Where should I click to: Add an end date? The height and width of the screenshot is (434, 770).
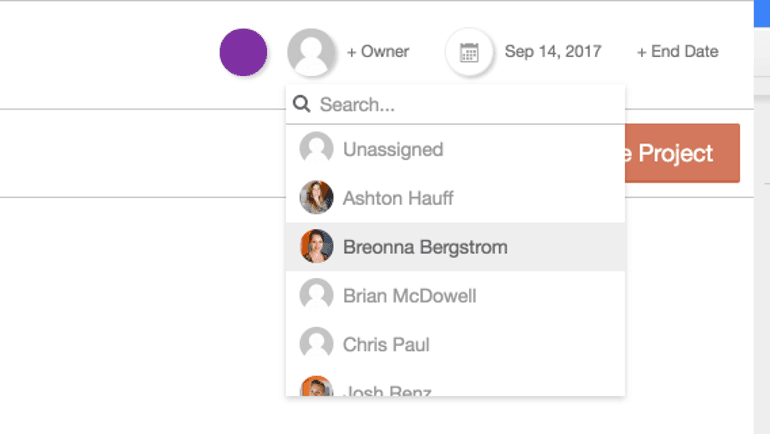coord(677,52)
